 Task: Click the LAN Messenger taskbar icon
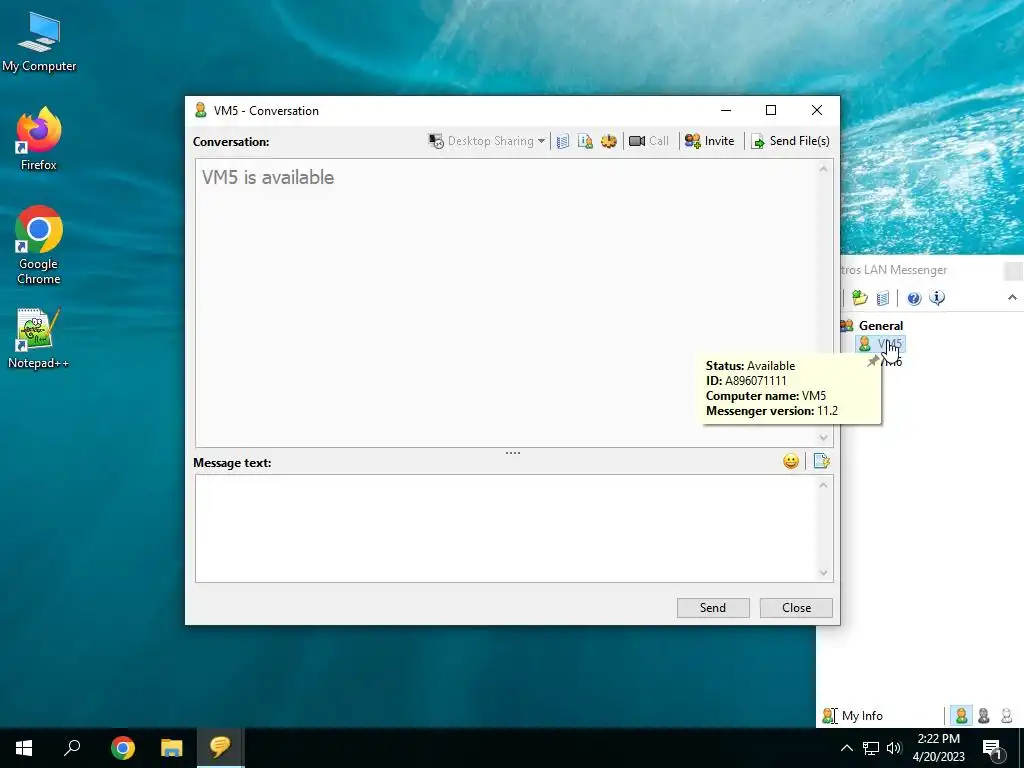(220, 748)
